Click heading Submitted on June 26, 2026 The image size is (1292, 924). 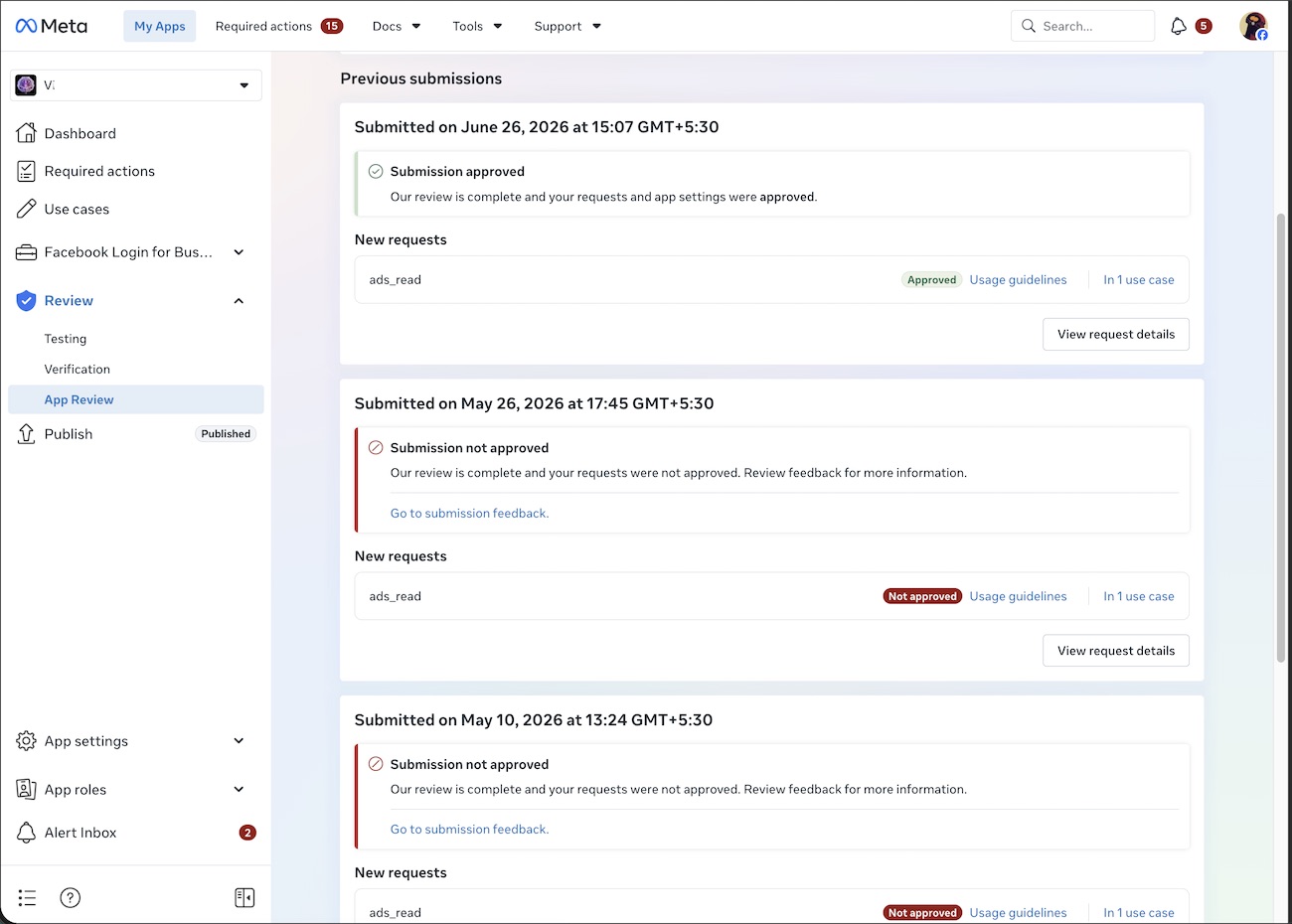(537, 127)
